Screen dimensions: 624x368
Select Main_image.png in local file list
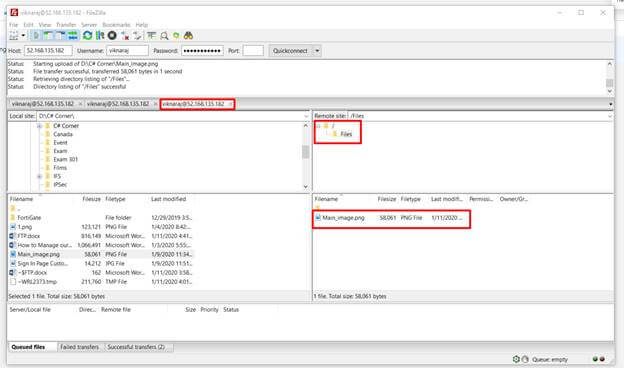tap(39, 254)
